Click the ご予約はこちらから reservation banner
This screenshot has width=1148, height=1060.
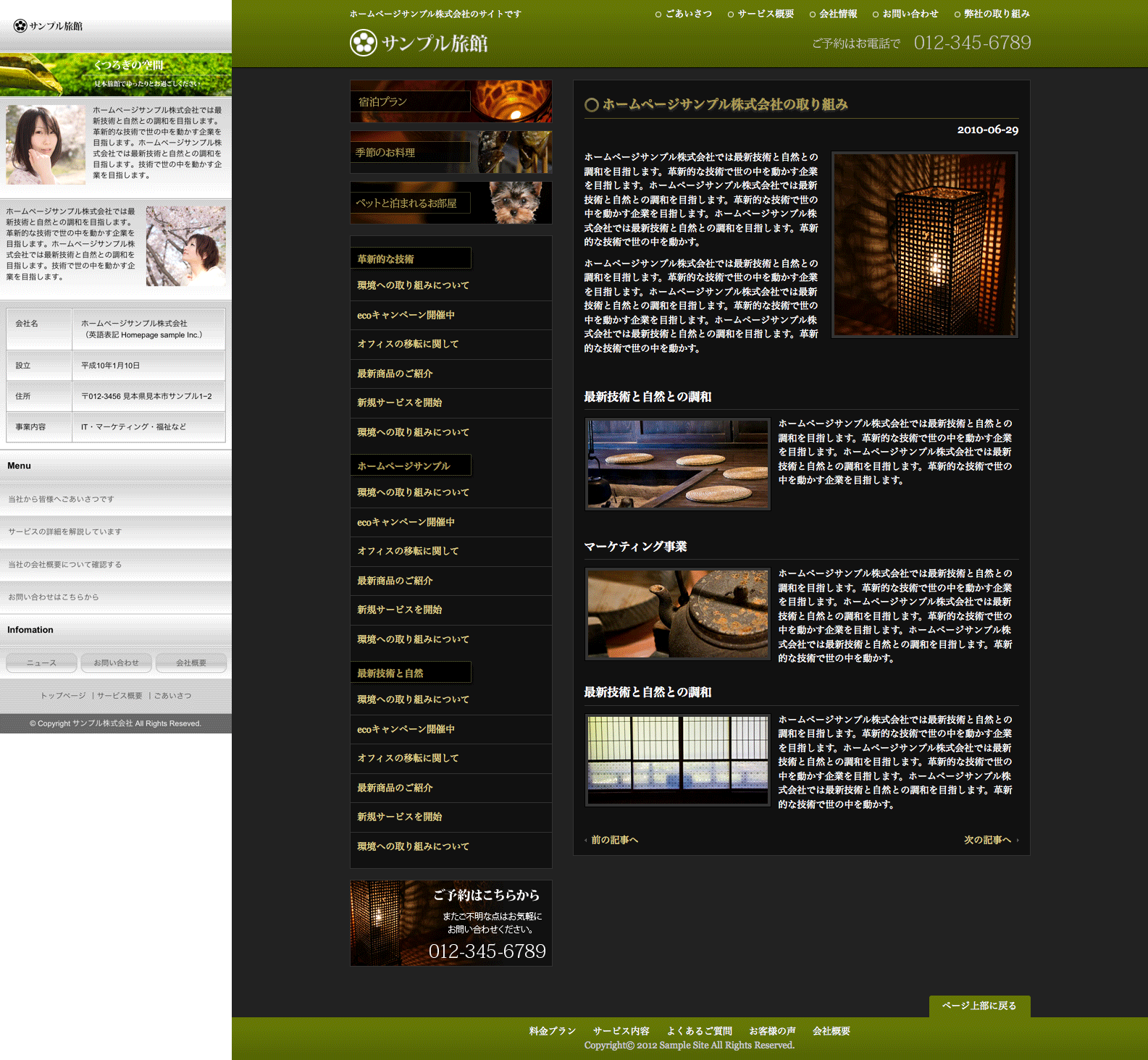pyautogui.click(x=451, y=922)
